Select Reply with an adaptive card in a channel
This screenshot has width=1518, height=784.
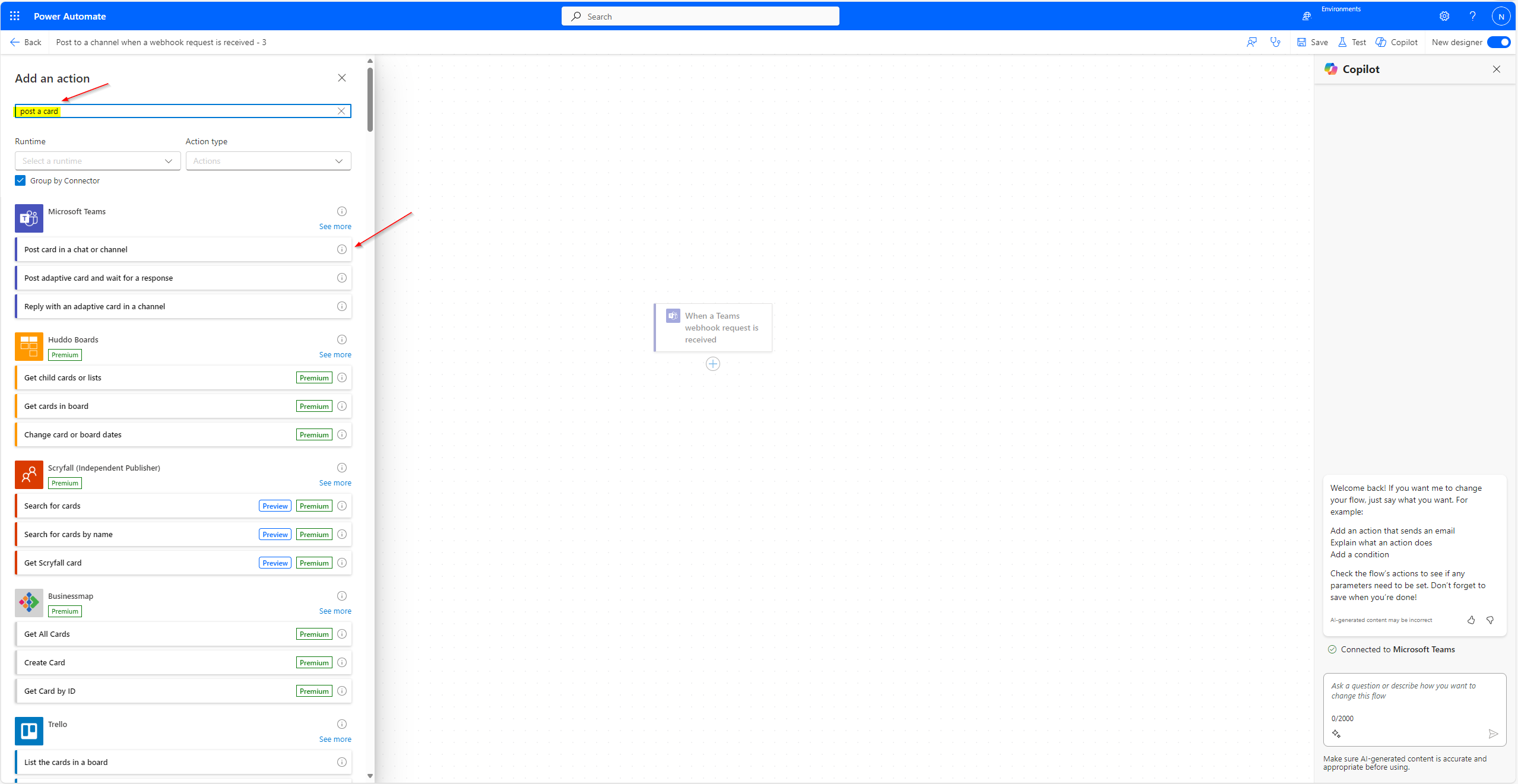tap(183, 306)
